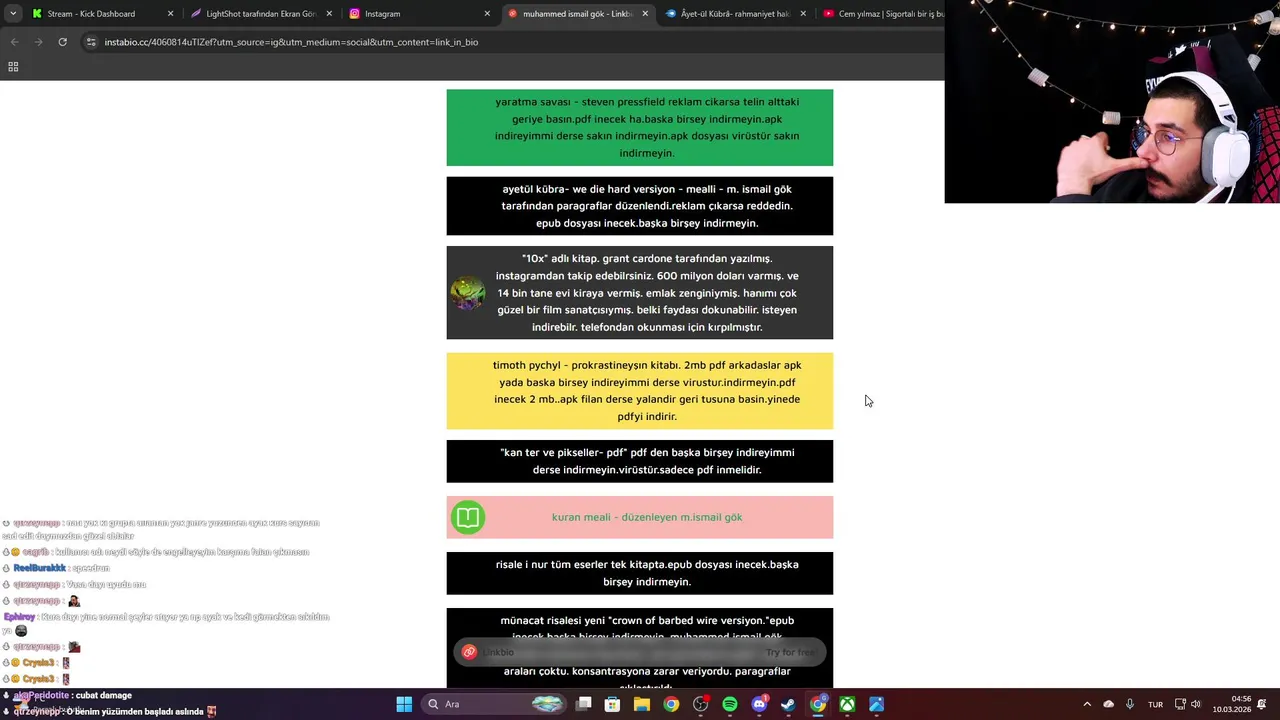
Task: Switch to the Stream - Kick Dashboard tab
Action: click(101, 14)
